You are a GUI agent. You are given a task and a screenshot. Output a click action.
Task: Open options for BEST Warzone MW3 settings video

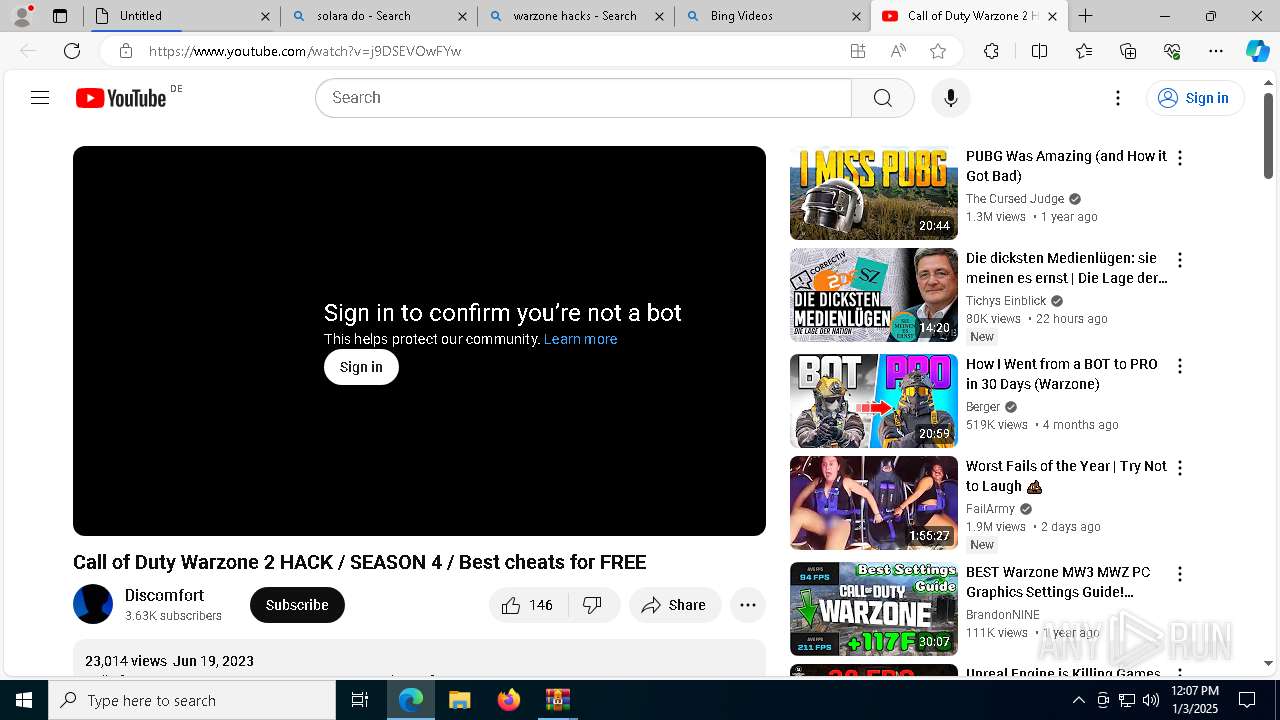point(1180,574)
